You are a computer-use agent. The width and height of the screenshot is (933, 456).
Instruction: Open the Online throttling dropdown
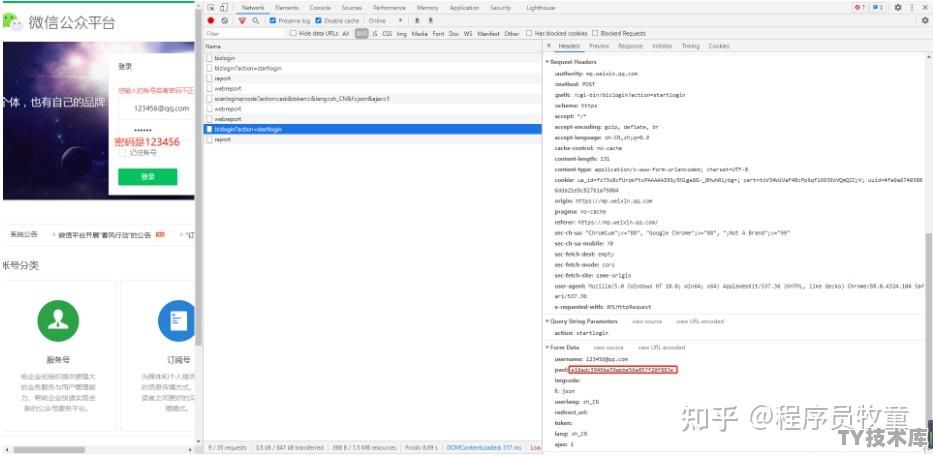click(x=386, y=21)
